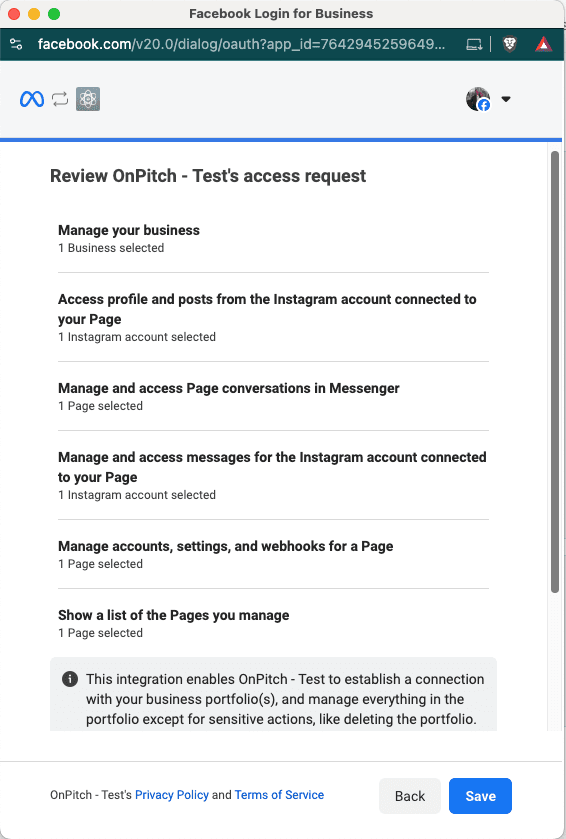Click the info icon in the integration notice
The height and width of the screenshot is (839, 566).
[x=70, y=679]
